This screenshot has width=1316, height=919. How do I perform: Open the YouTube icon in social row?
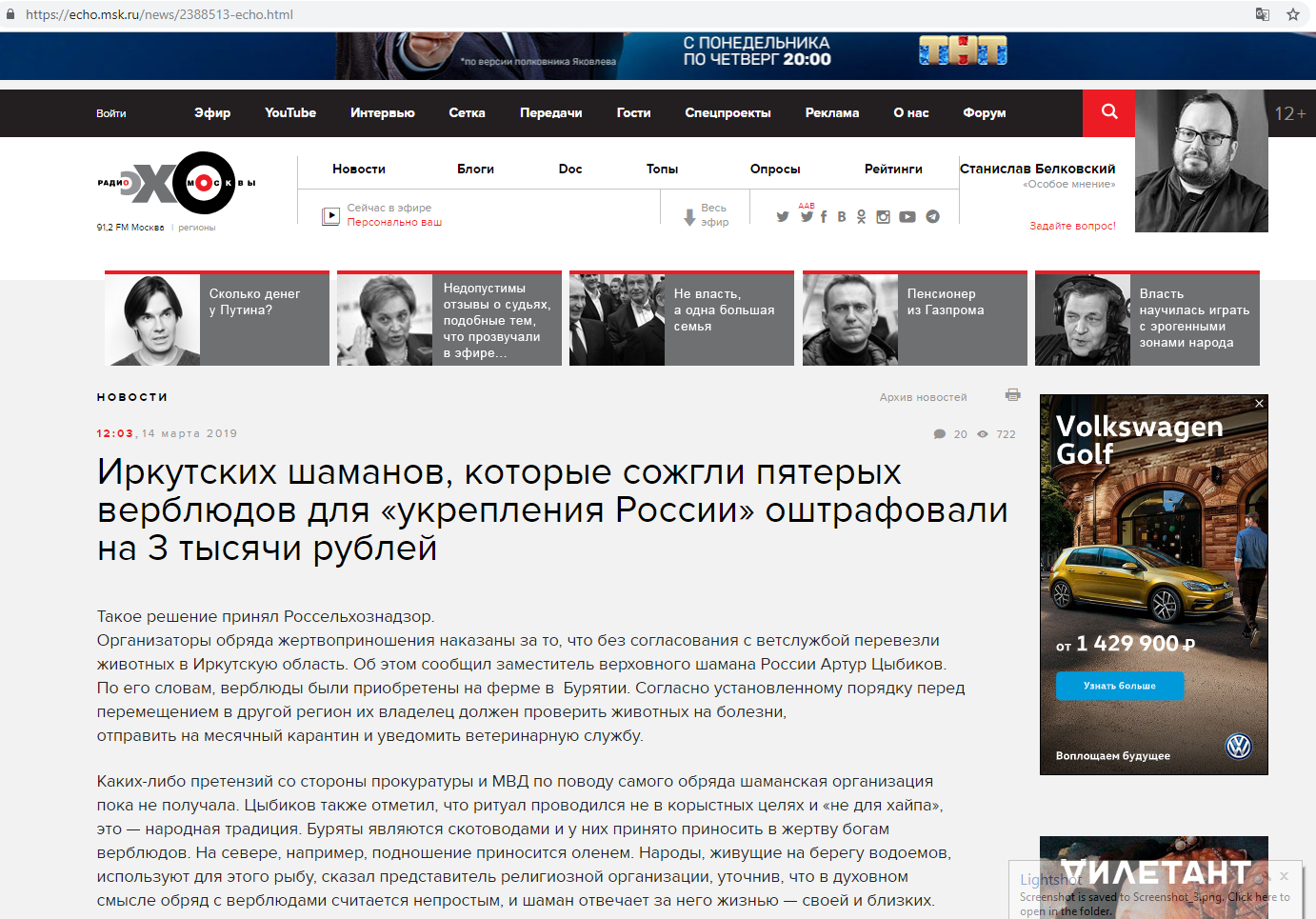[907, 217]
